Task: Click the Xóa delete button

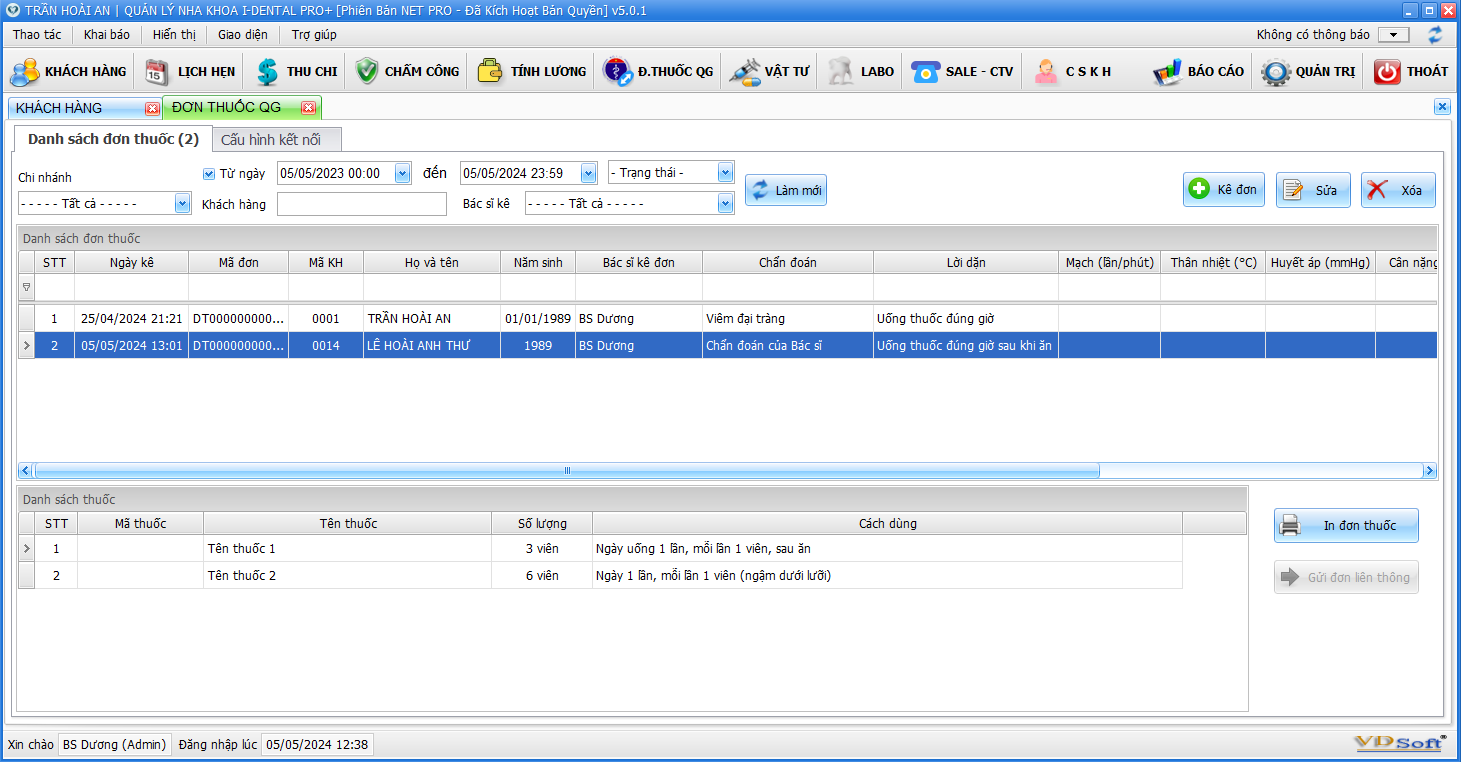Action: tap(1398, 190)
